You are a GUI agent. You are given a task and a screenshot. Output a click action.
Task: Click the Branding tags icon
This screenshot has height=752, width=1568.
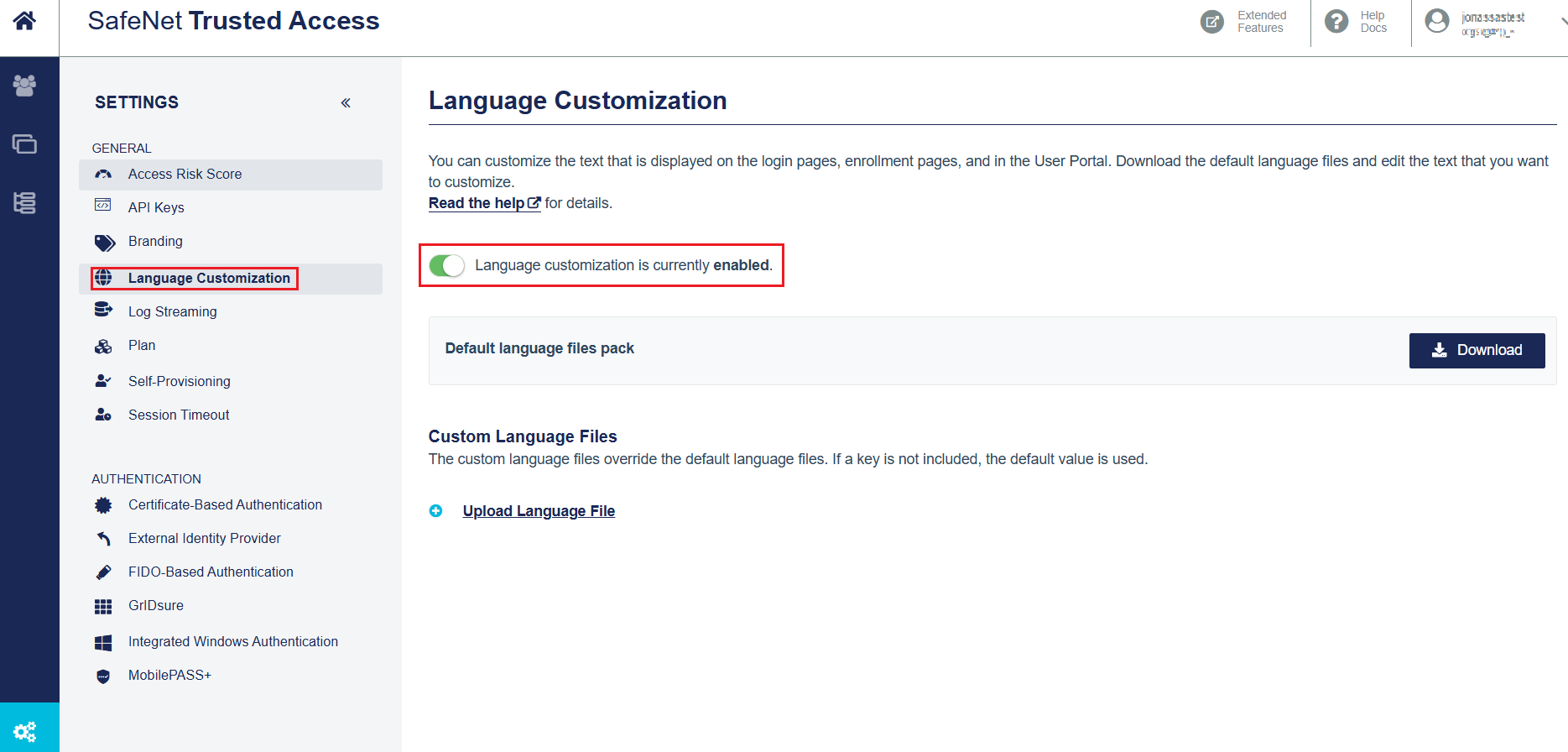pyautogui.click(x=105, y=243)
